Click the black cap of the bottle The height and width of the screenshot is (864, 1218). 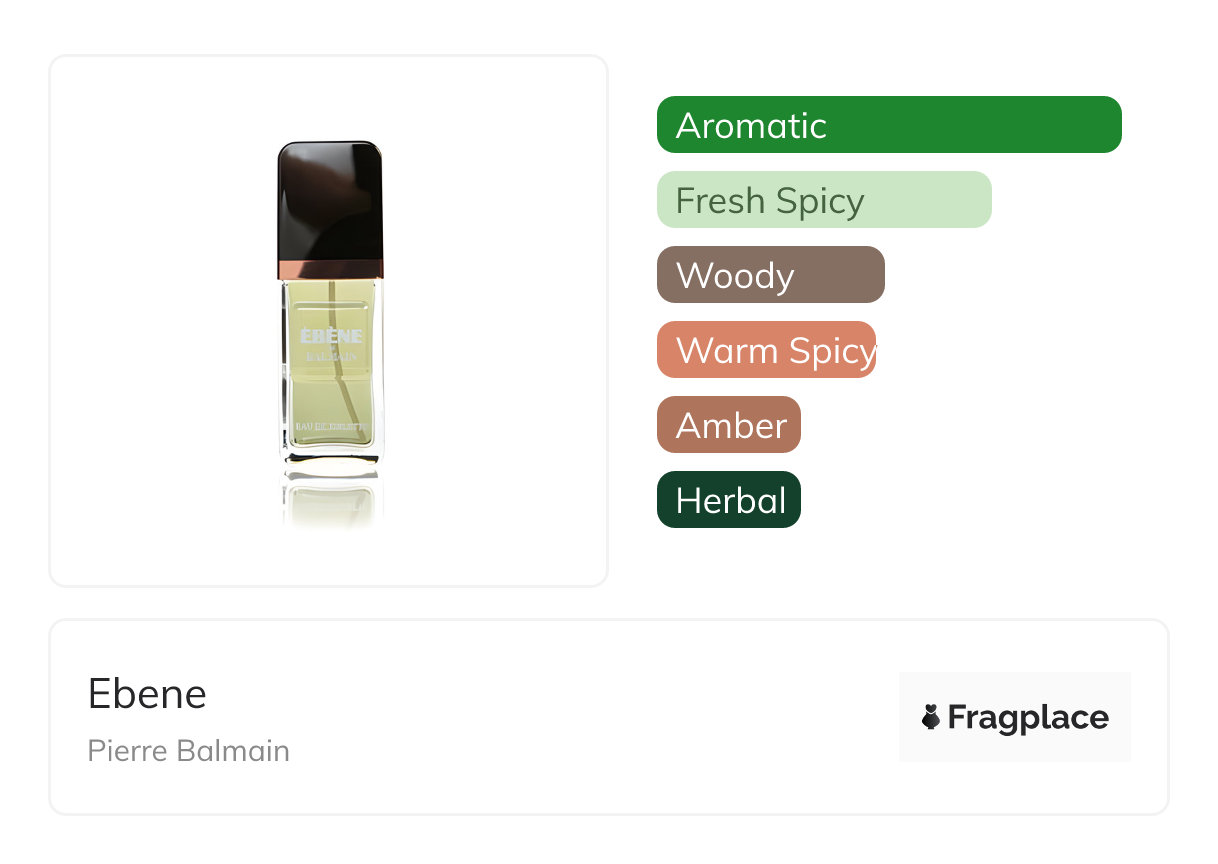coord(330,200)
